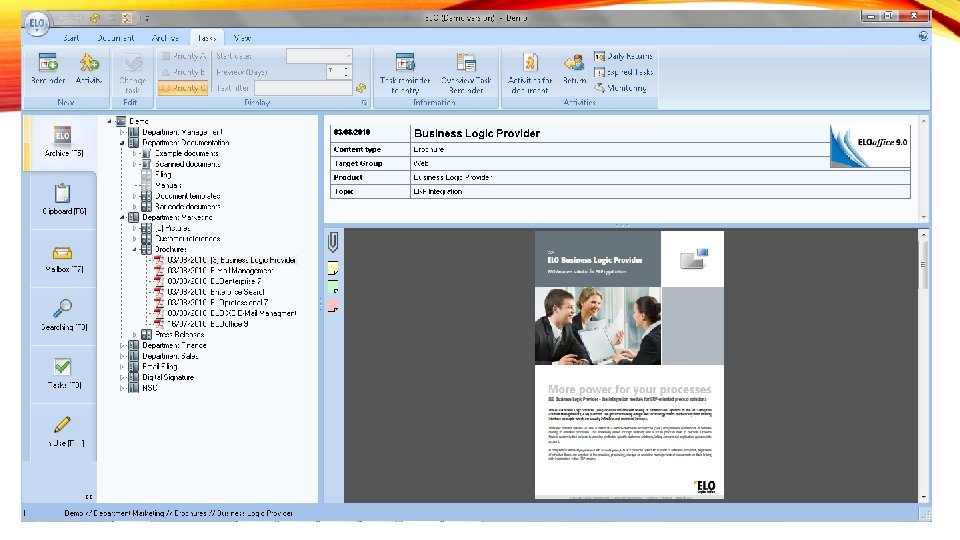Image resolution: width=960 pixels, height=540 pixels.
Task: Expand Scanned documents node
Action: tap(135, 164)
